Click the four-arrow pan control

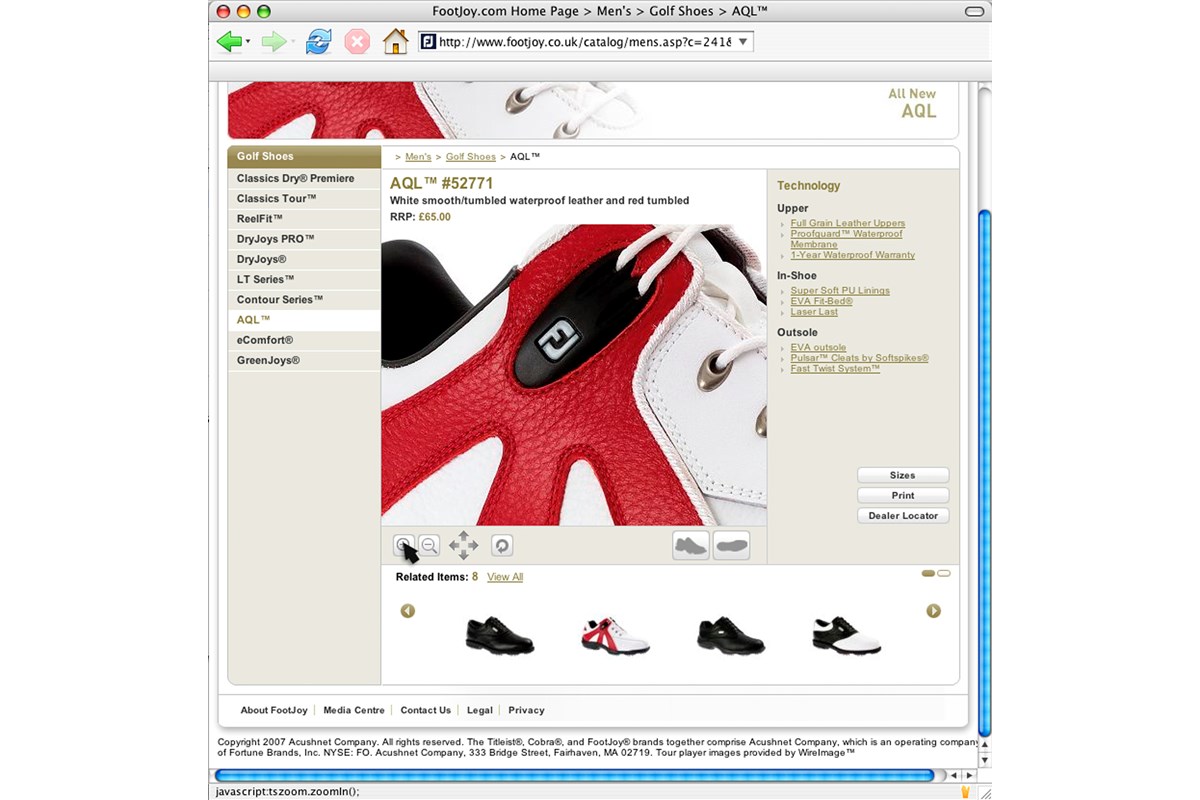pyautogui.click(x=464, y=545)
